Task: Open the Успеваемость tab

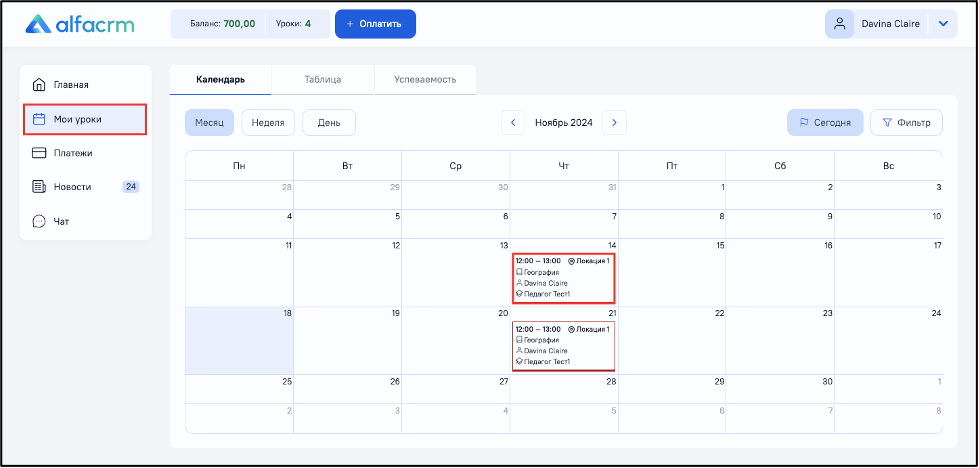Action: (425, 80)
